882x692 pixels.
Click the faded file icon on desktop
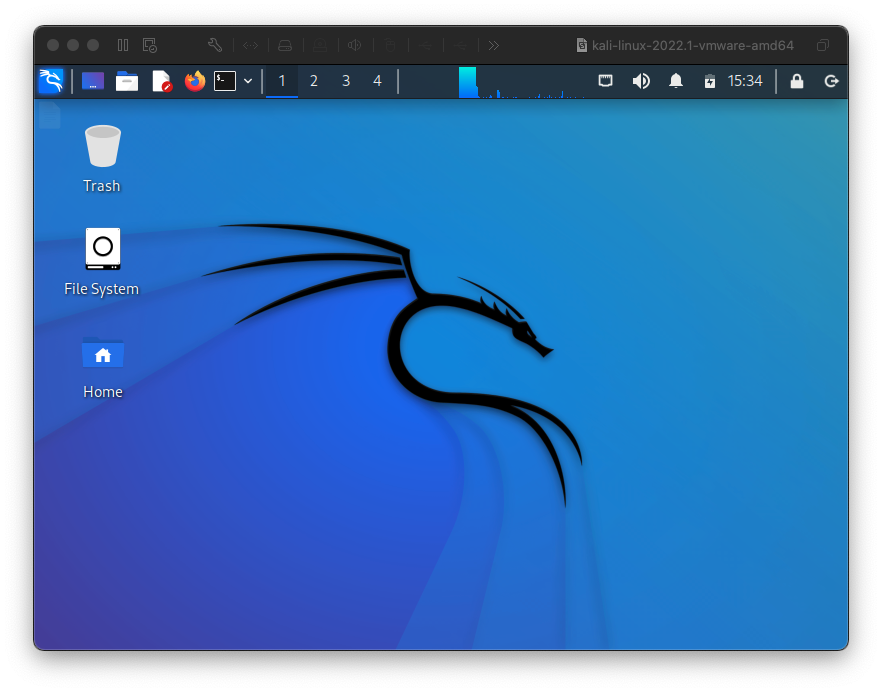click(50, 115)
